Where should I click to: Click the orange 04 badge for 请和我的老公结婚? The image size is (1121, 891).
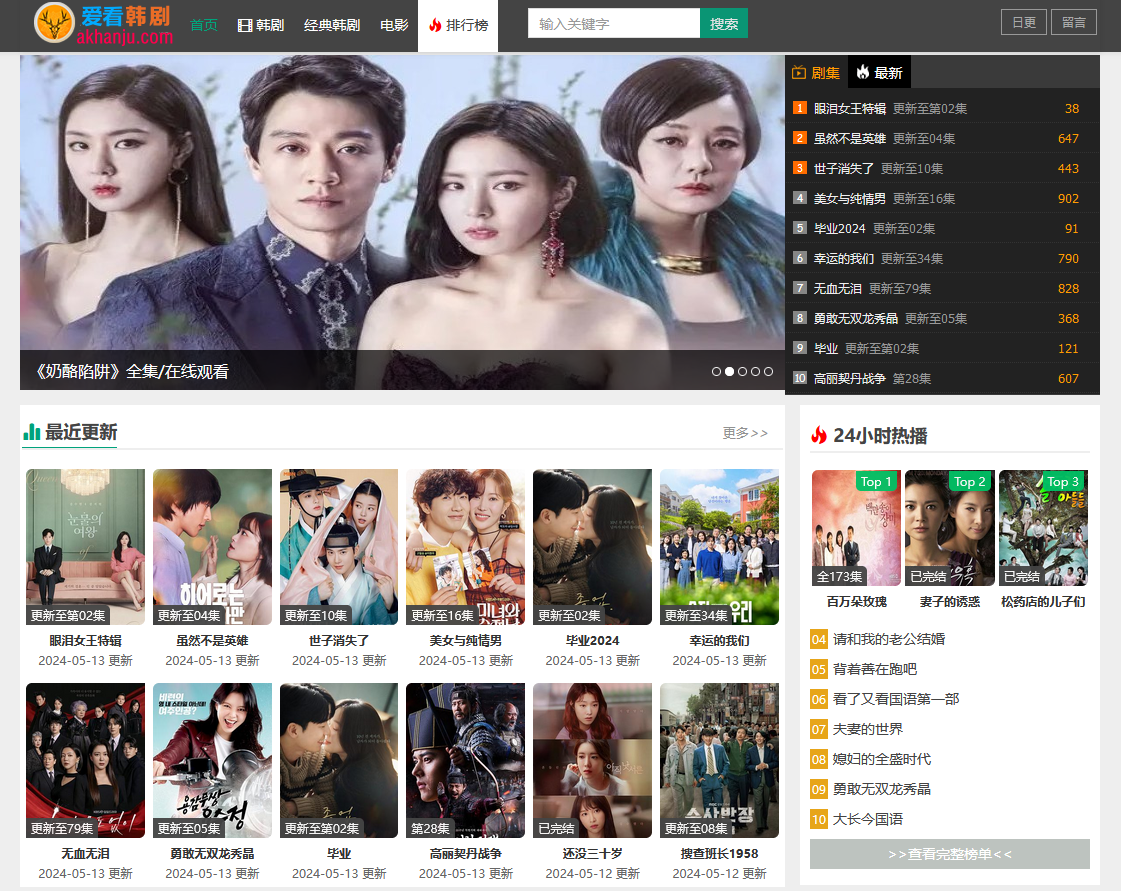pos(819,639)
